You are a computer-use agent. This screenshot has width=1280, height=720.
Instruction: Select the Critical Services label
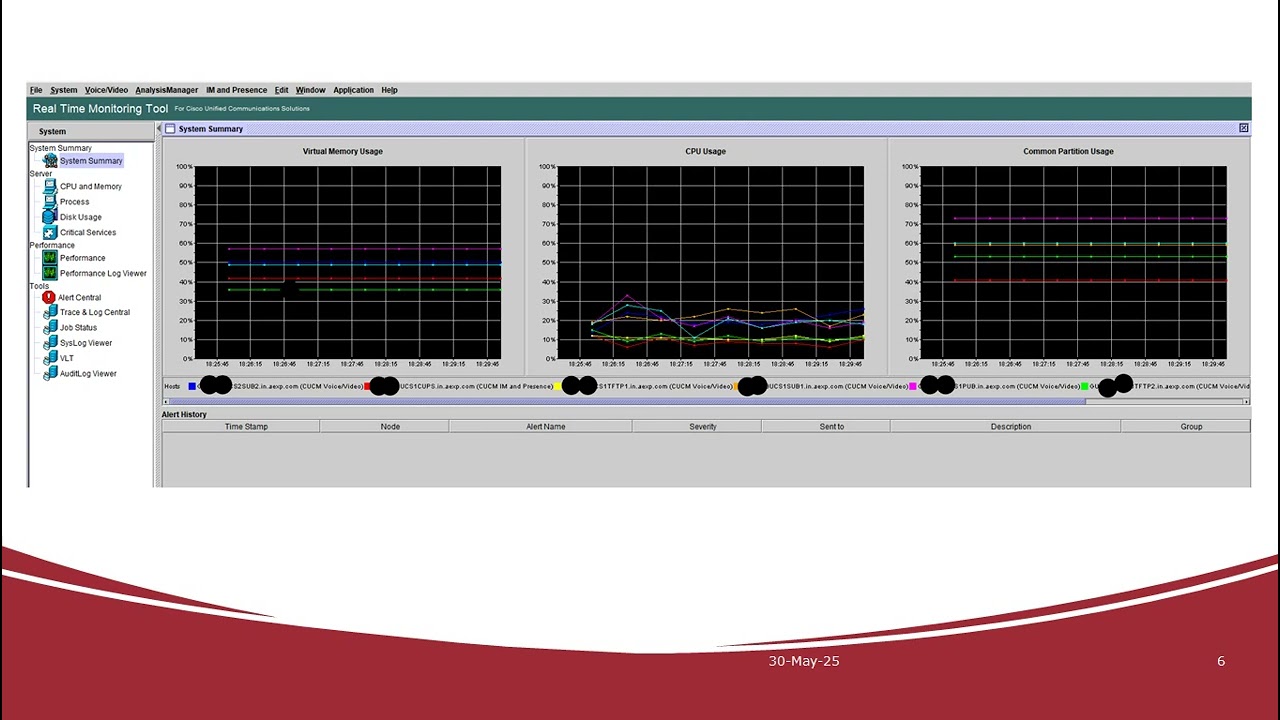click(x=88, y=232)
